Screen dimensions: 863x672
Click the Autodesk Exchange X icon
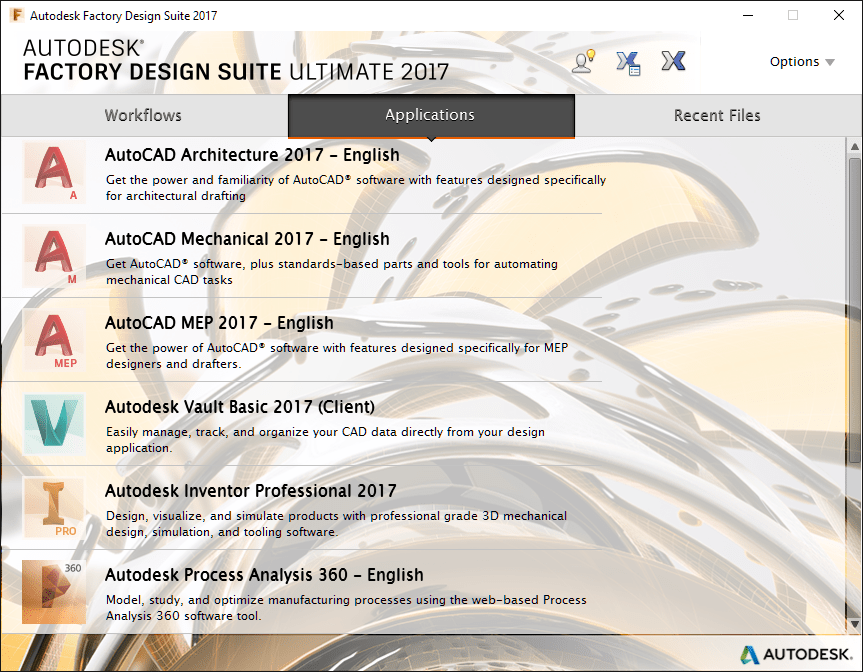(x=672, y=61)
